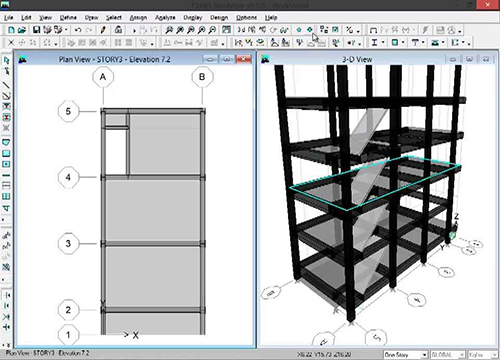Open the Define menu
Screen dimensions: 500x360
click(68, 18)
